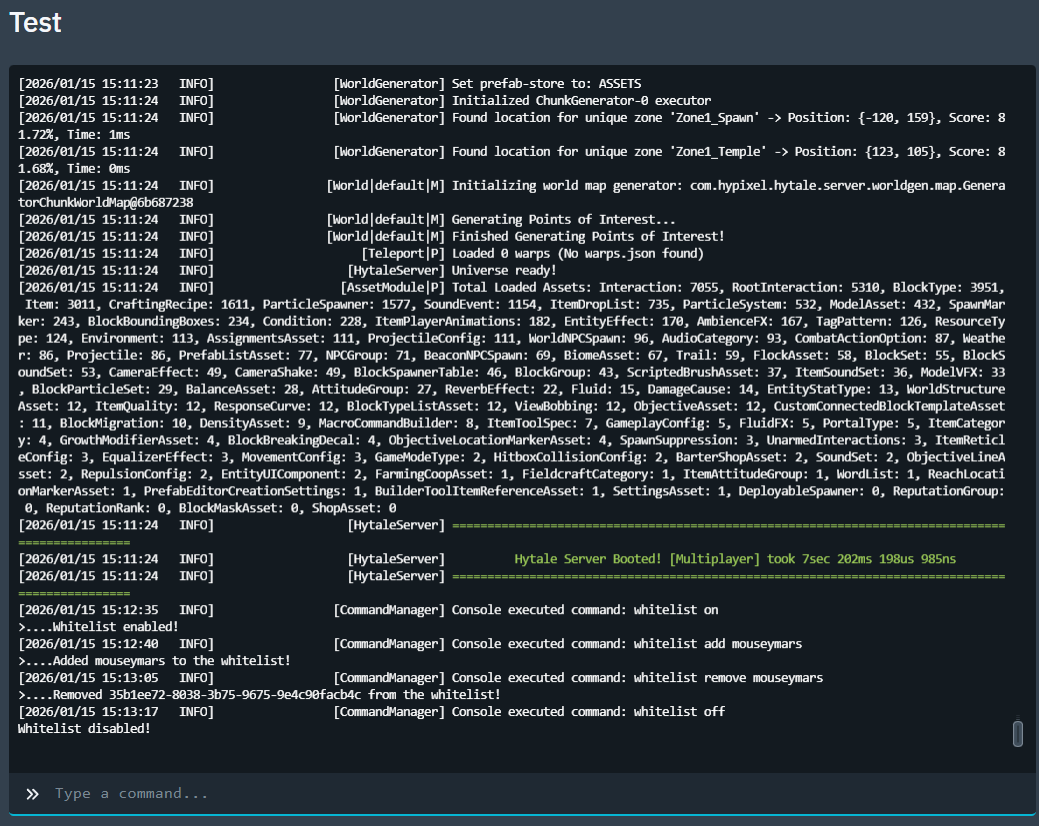Click the "whitelist off" command log line

(588, 712)
